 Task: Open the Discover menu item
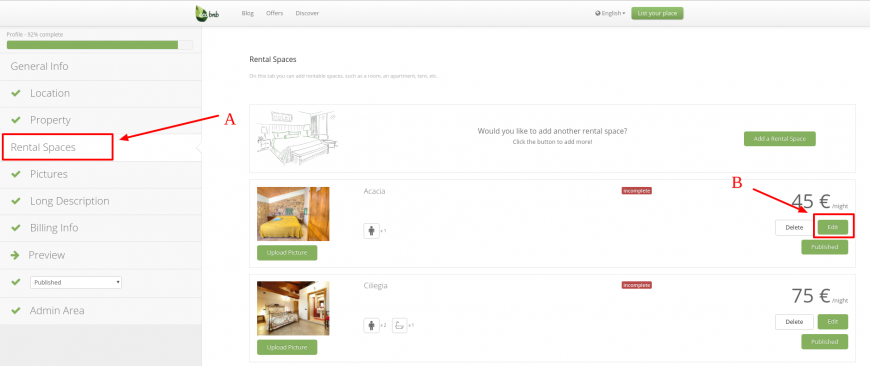(x=307, y=13)
